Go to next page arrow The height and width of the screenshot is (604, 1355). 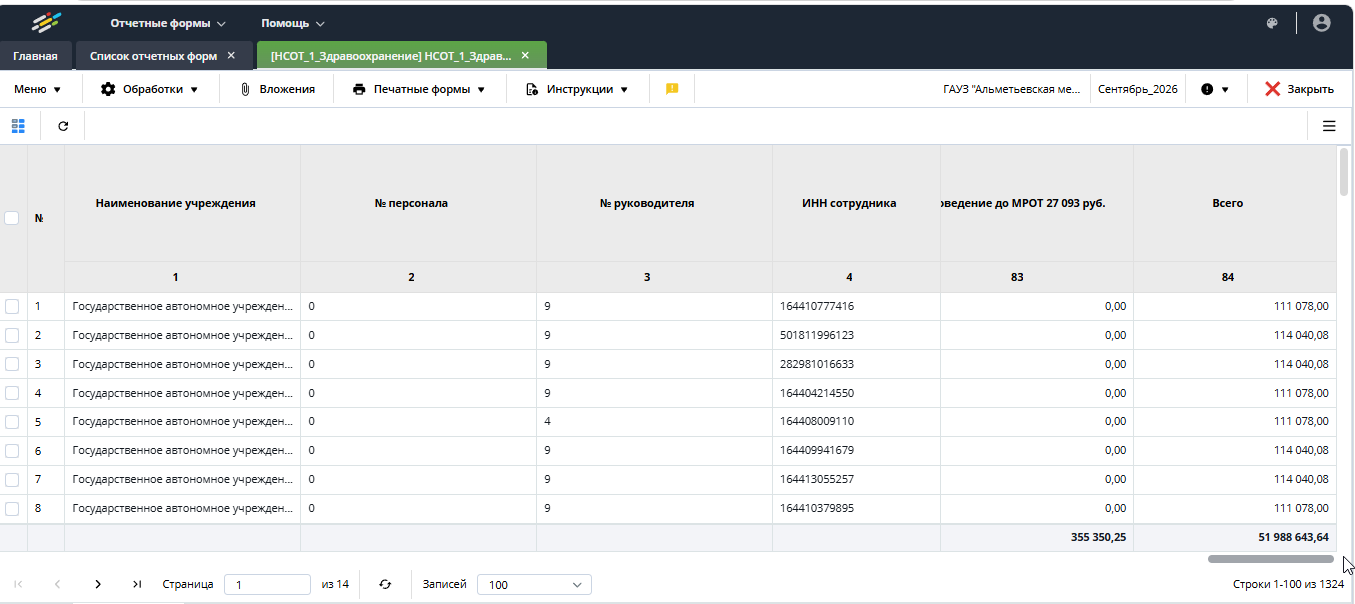tap(97, 584)
